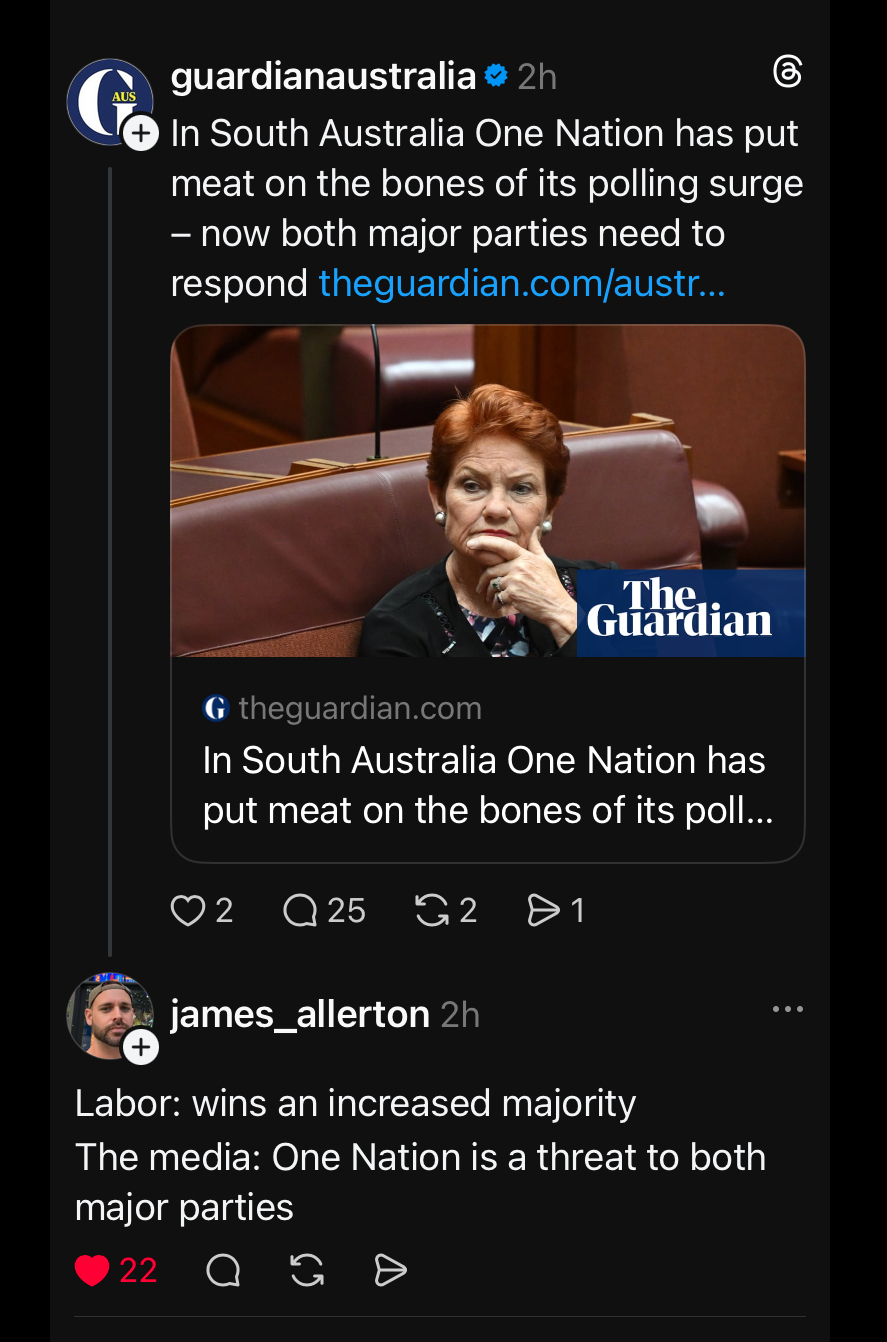Image resolution: width=887 pixels, height=1342 pixels.
Task: Follow guardianaustralia via avatar plus button
Action: 141,133
